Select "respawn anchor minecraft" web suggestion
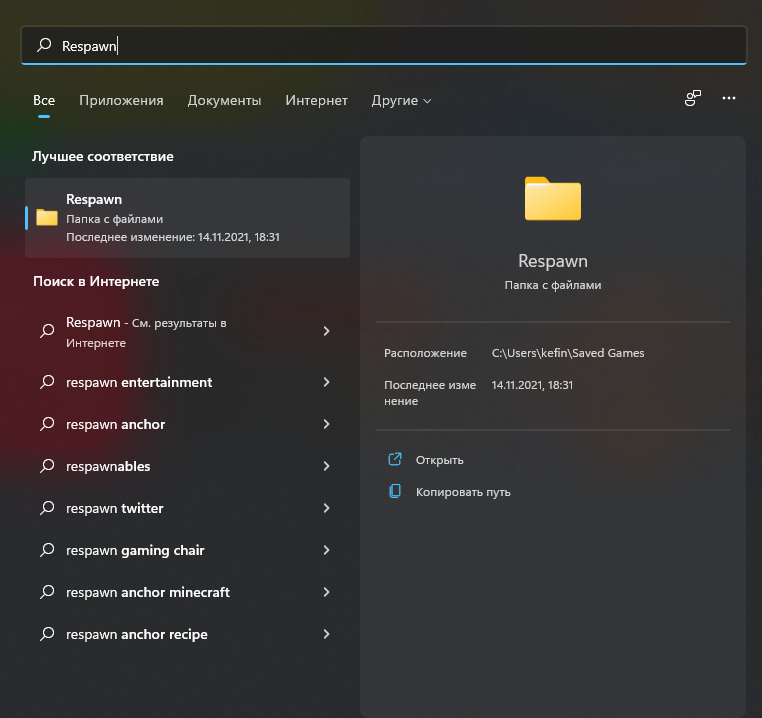The width and height of the screenshot is (762, 718). tap(148, 593)
